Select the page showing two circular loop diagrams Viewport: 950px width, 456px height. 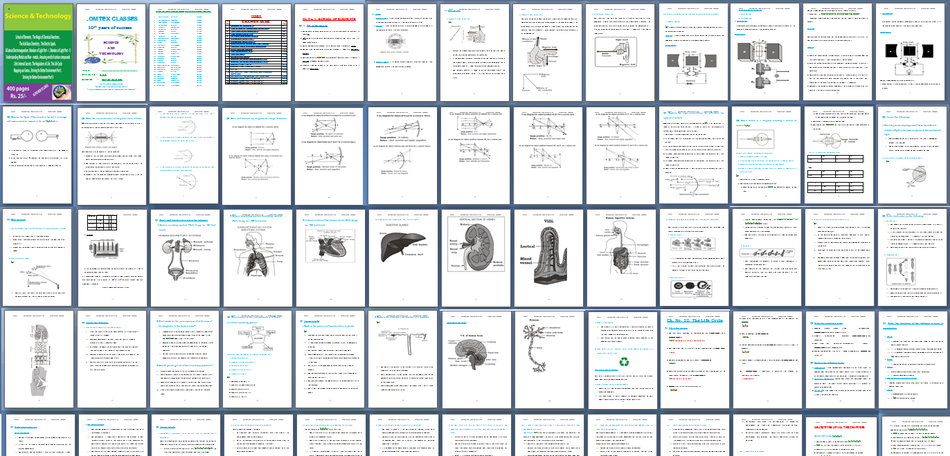(38, 155)
